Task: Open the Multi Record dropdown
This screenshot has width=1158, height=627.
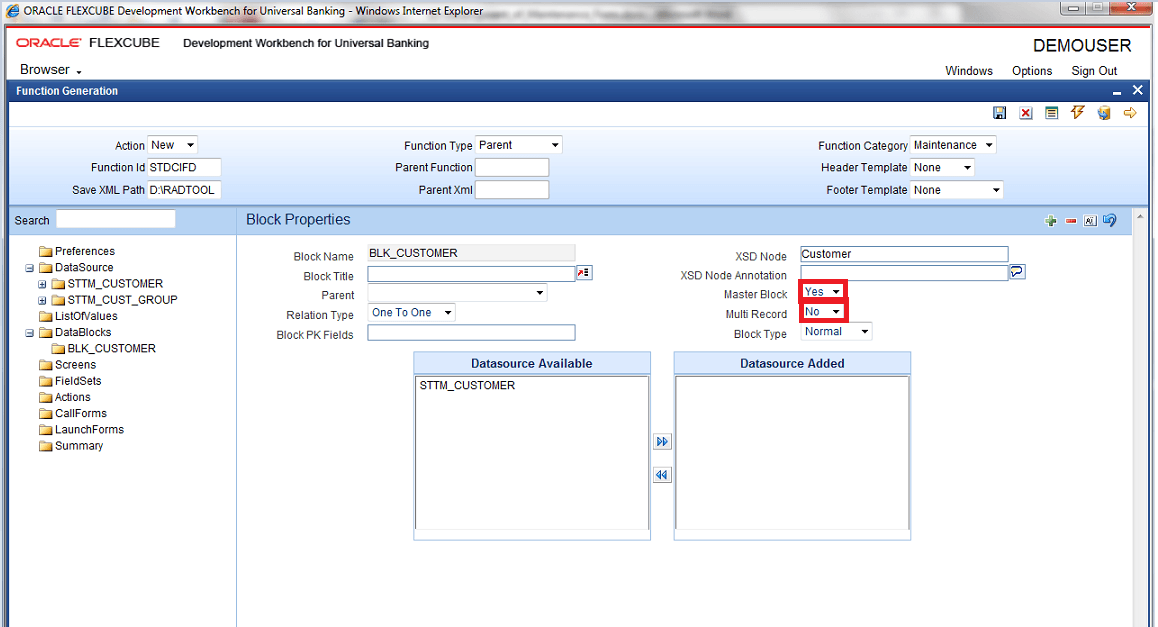Action: pyautogui.click(x=823, y=312)
